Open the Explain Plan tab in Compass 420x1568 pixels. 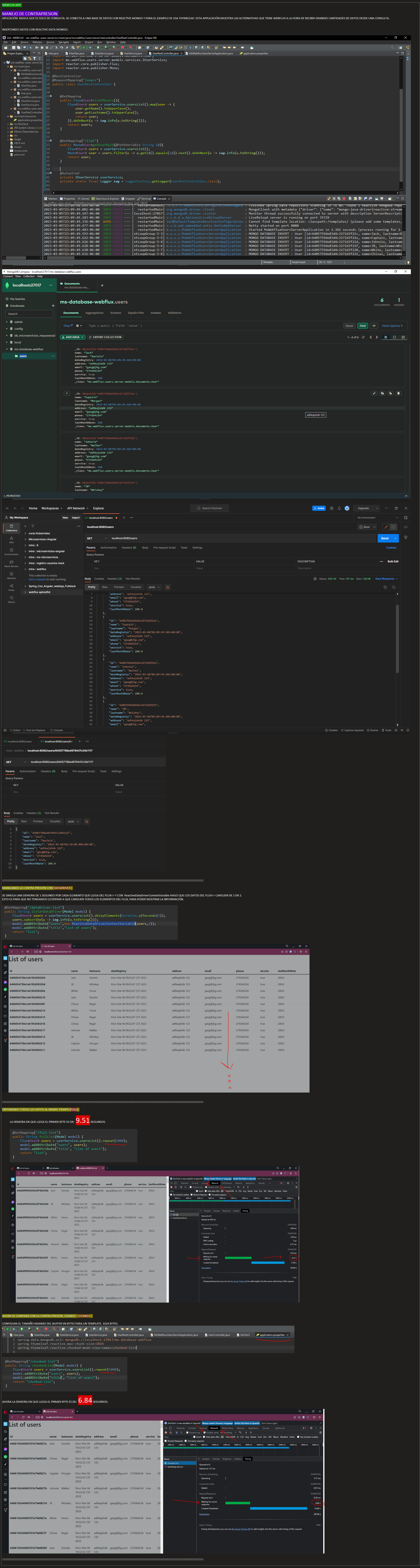coord(136,313)
